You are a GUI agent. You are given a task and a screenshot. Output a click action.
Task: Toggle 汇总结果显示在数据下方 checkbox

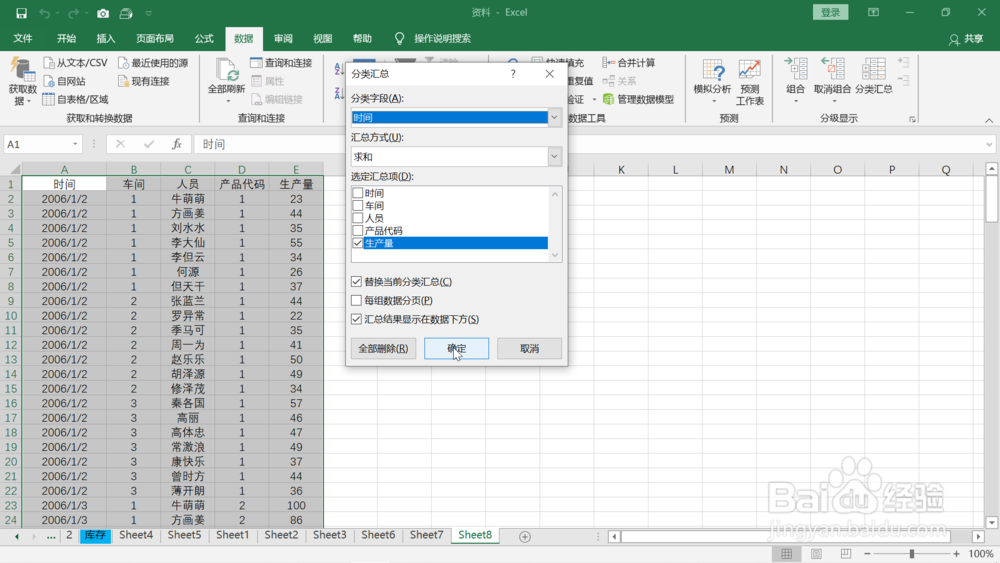pyautogui.click(x=357, y=319)
